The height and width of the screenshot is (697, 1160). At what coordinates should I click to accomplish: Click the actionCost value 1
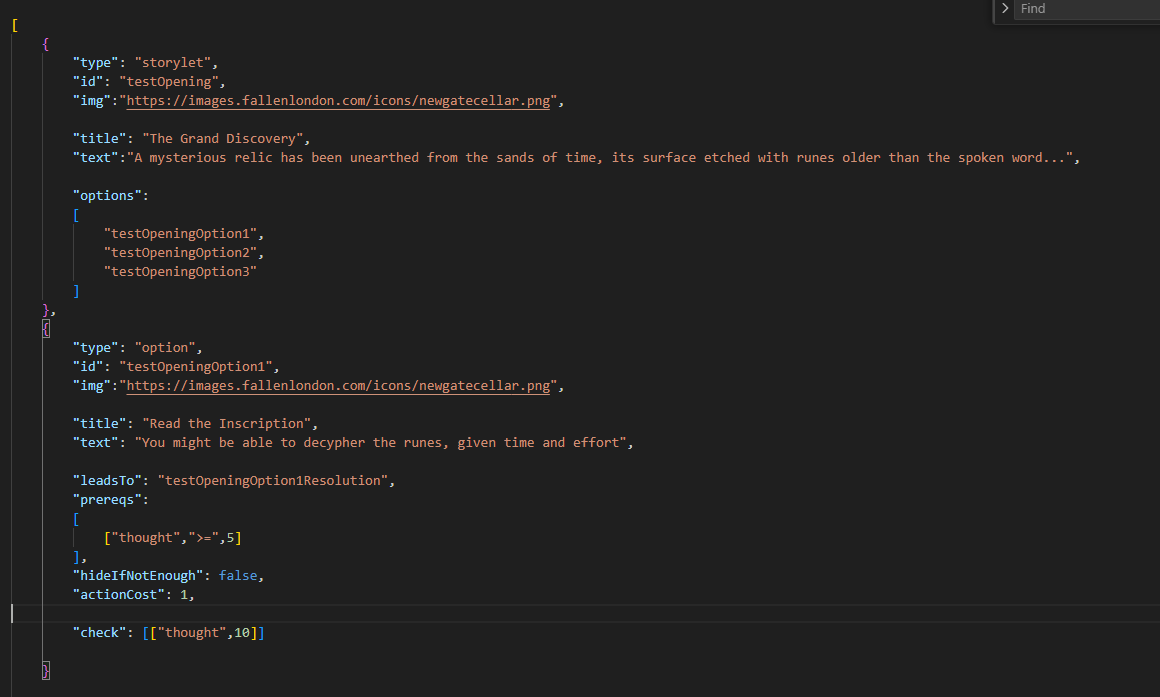(184, 595)
